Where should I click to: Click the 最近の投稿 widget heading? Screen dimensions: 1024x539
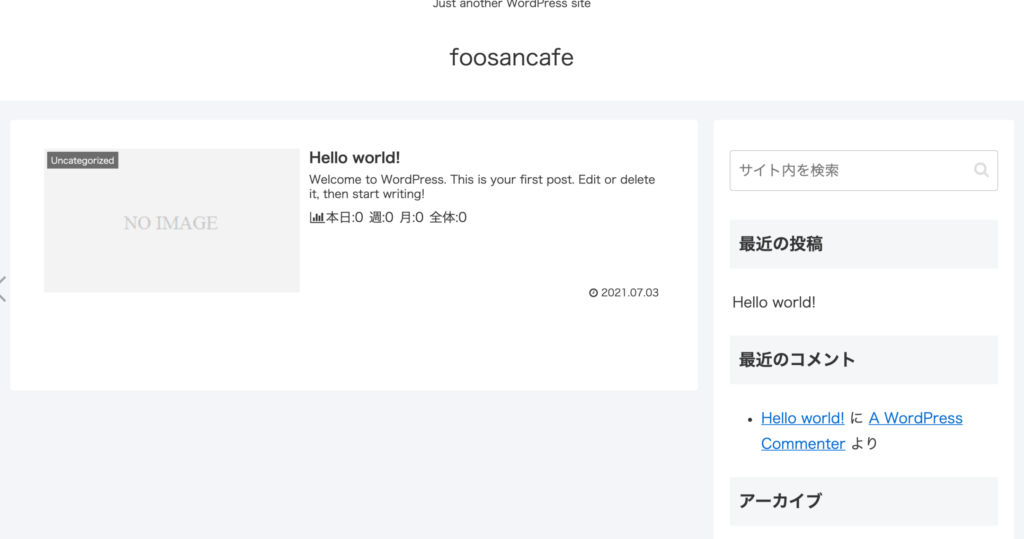click(x=781, y=243)
